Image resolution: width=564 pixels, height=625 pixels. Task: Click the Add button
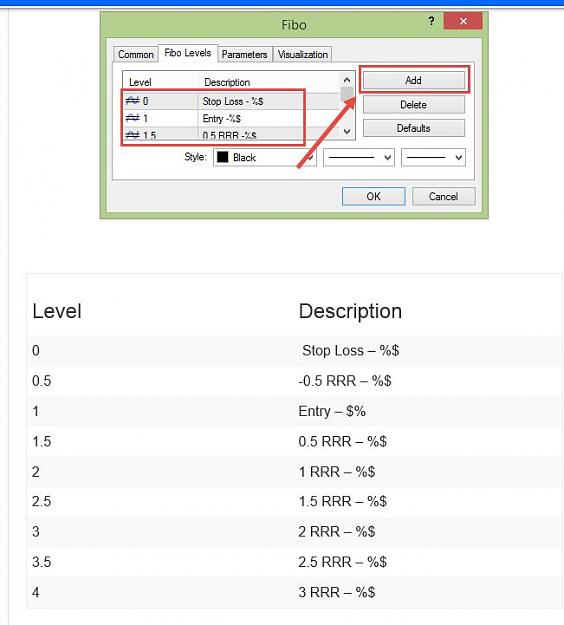point(414,80)
